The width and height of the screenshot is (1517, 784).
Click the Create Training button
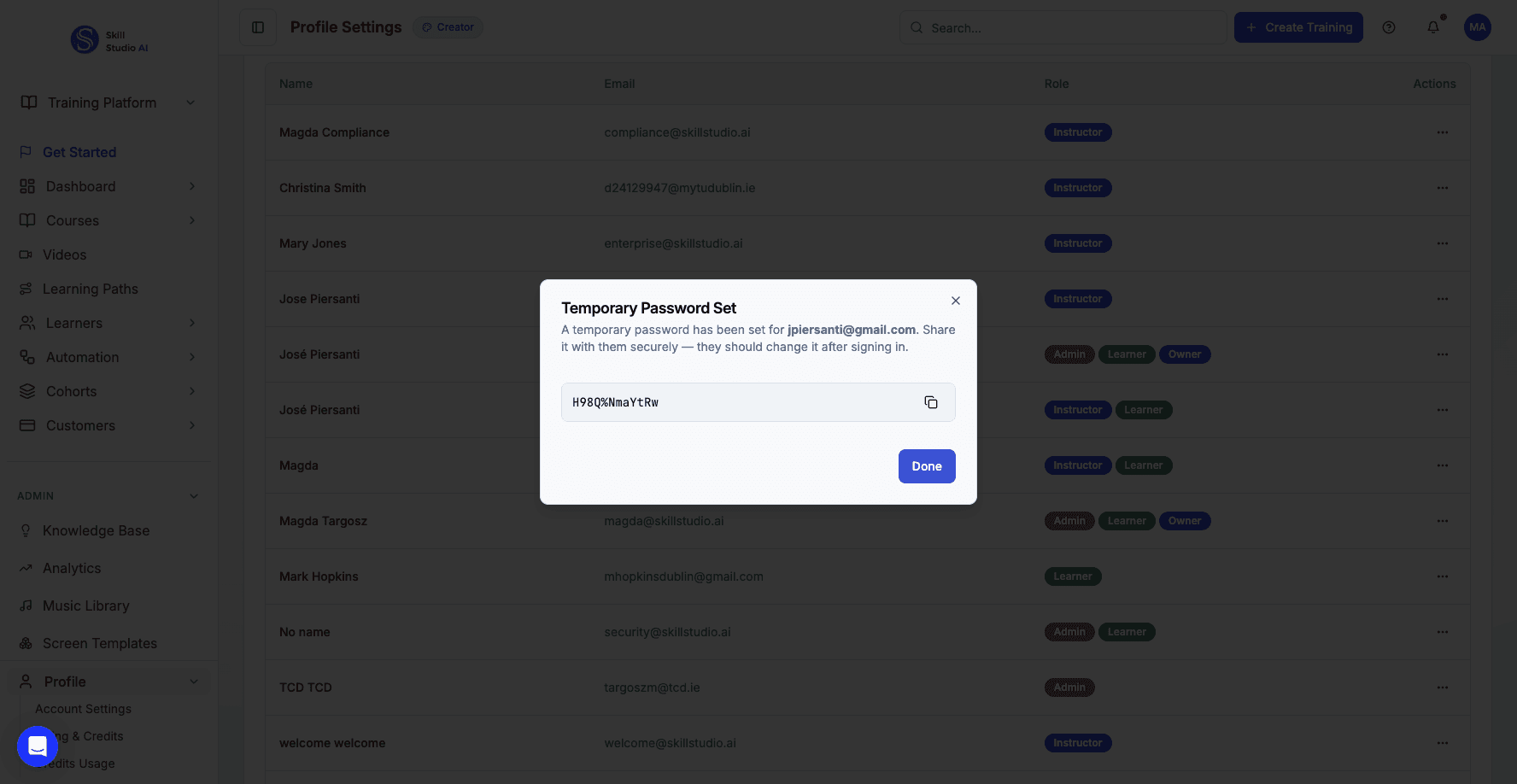[1298, 27]
